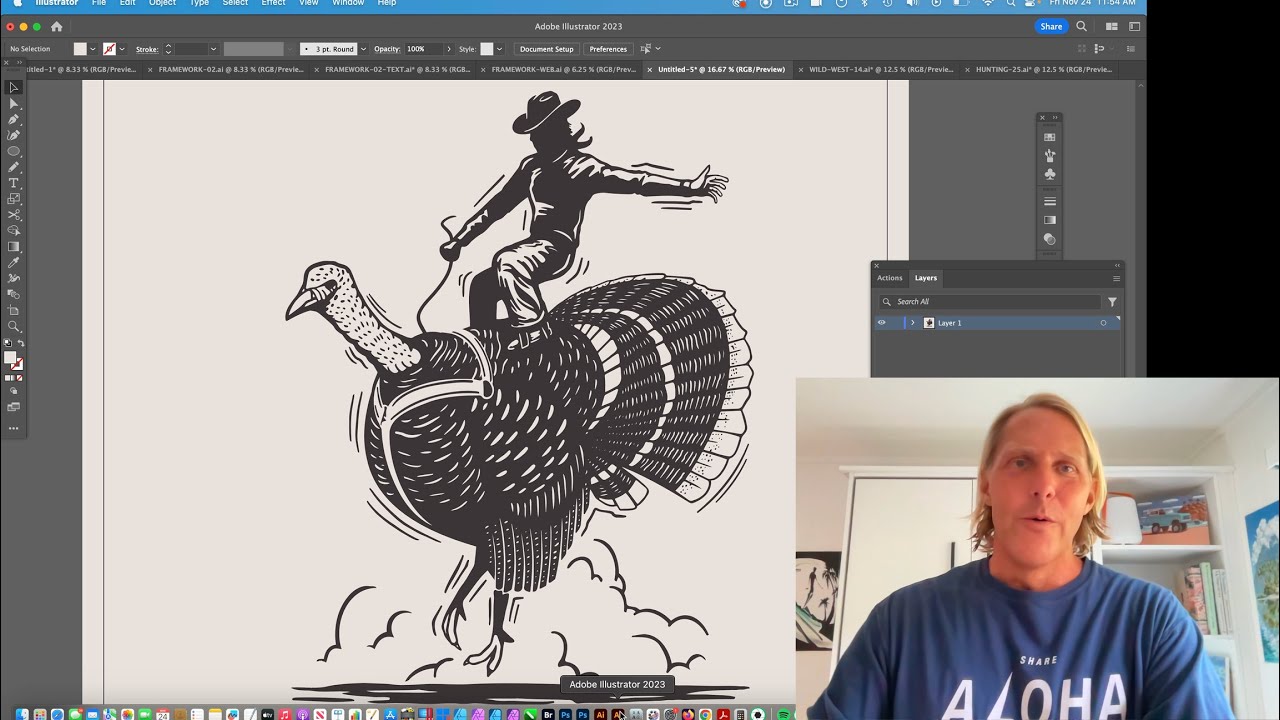The width and height of the screenshot is (1280, 720).
Task: Change the screen mode
Action: [13, 407]
